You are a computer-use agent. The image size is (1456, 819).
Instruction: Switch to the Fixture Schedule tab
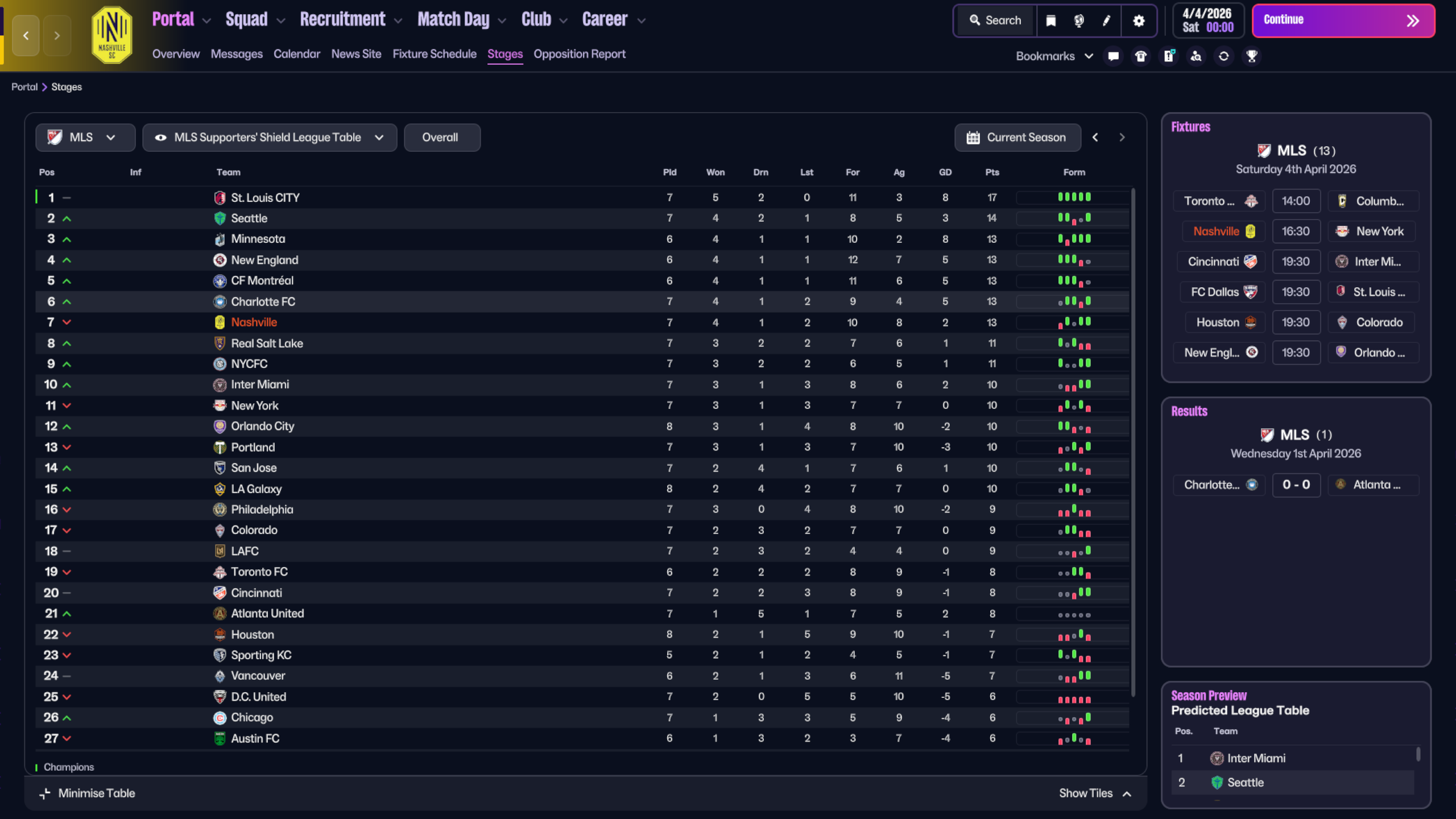434,54
